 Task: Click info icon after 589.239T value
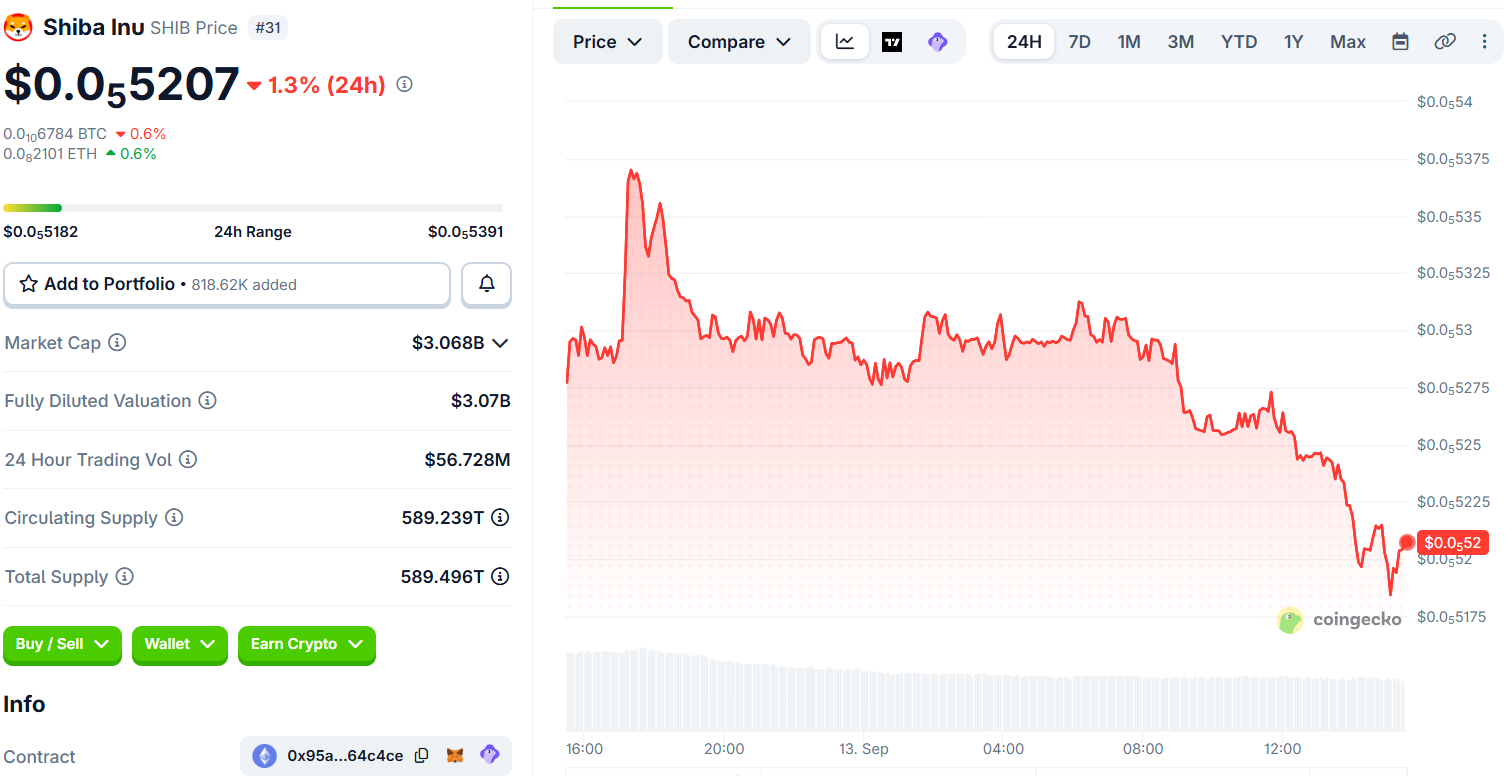coord(500,518)
